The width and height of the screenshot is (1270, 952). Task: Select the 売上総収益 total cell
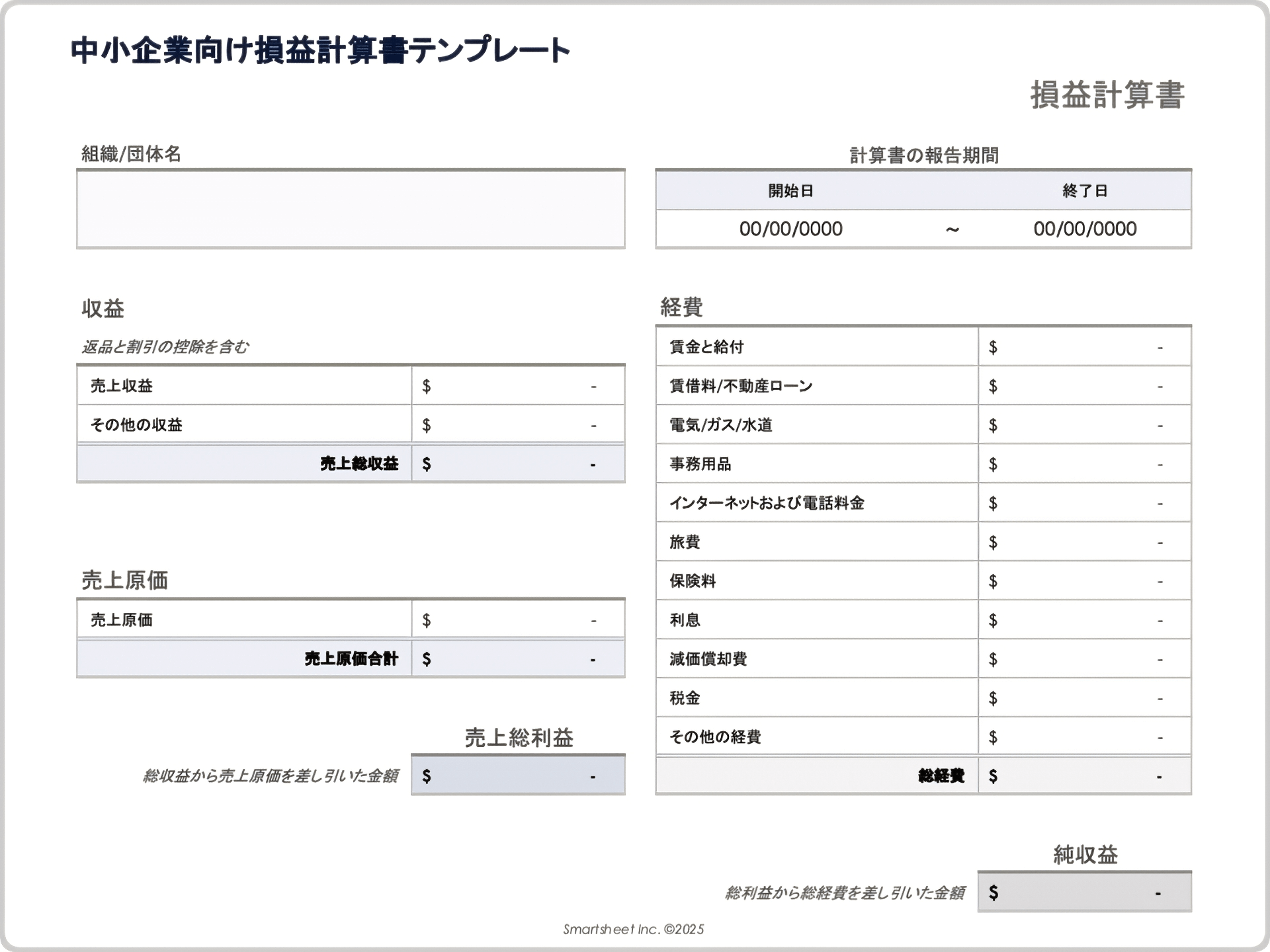click(x=518, y=463)
